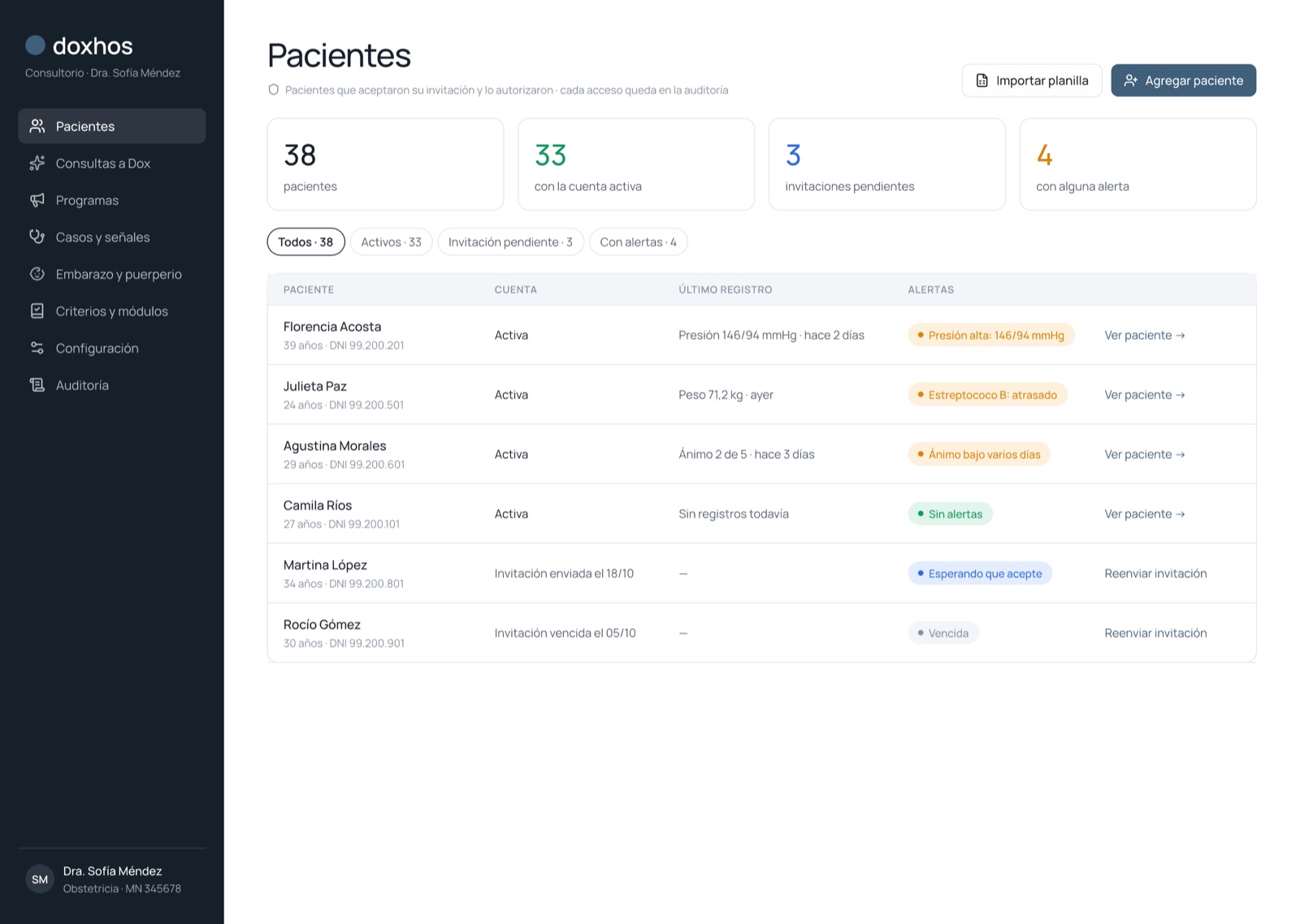The height and width of the screenshot is (924, 1300).
Task: Click the Criterios y módulos checklist icon
Action: click(x=37, y=311)
